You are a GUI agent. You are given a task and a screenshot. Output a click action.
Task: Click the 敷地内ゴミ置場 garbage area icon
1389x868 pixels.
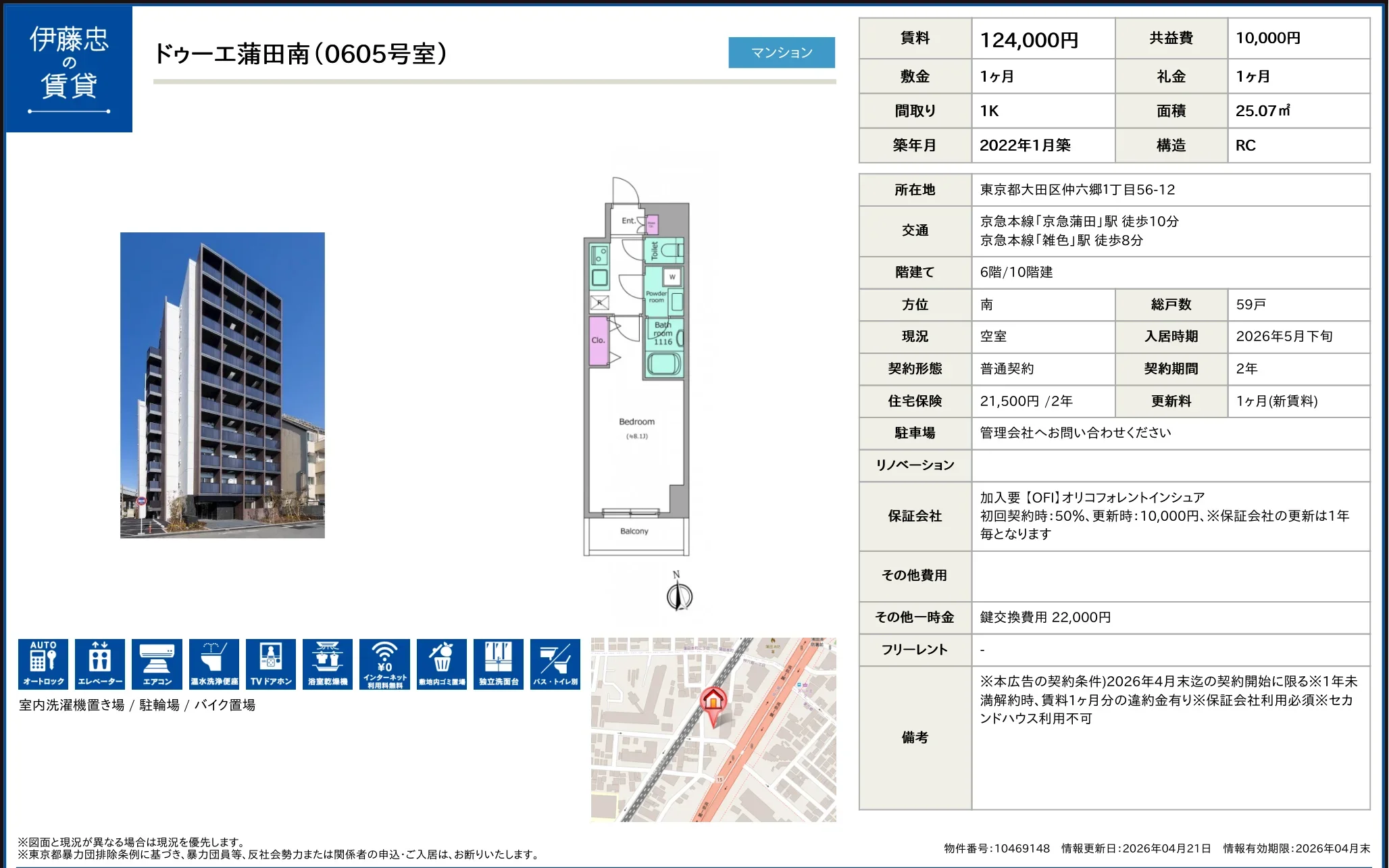[442, 663]
